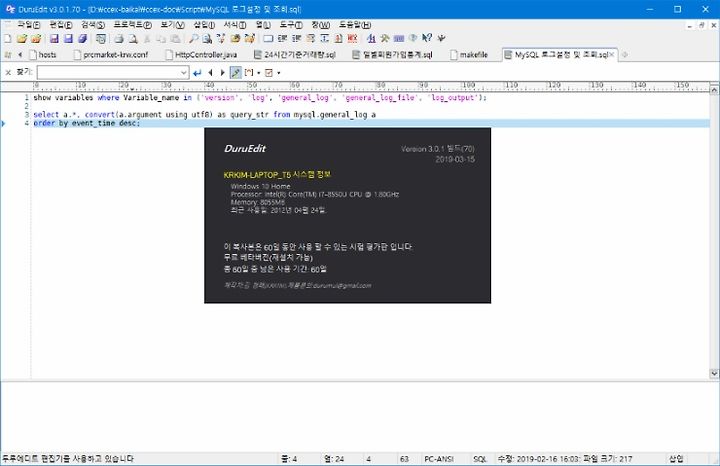Click the save all stacked-disks icon
This screenshot has width=720, height=466.
pos(82,39)
